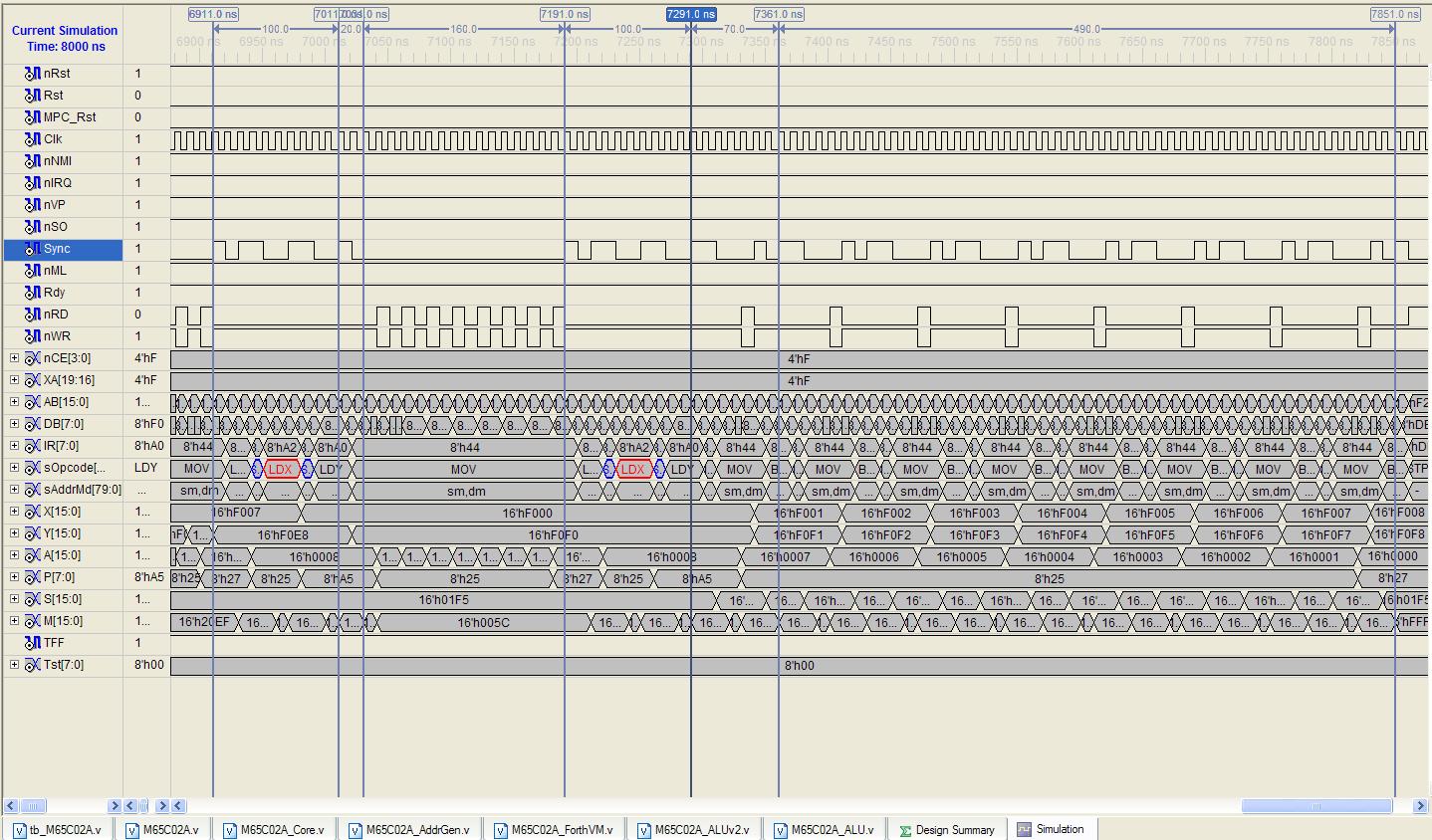Image resolution: width=1432 pixels, height=840 pixels.
Task: Click the 7291.0 ns cursor marker label
Action: tap(691, 14)
